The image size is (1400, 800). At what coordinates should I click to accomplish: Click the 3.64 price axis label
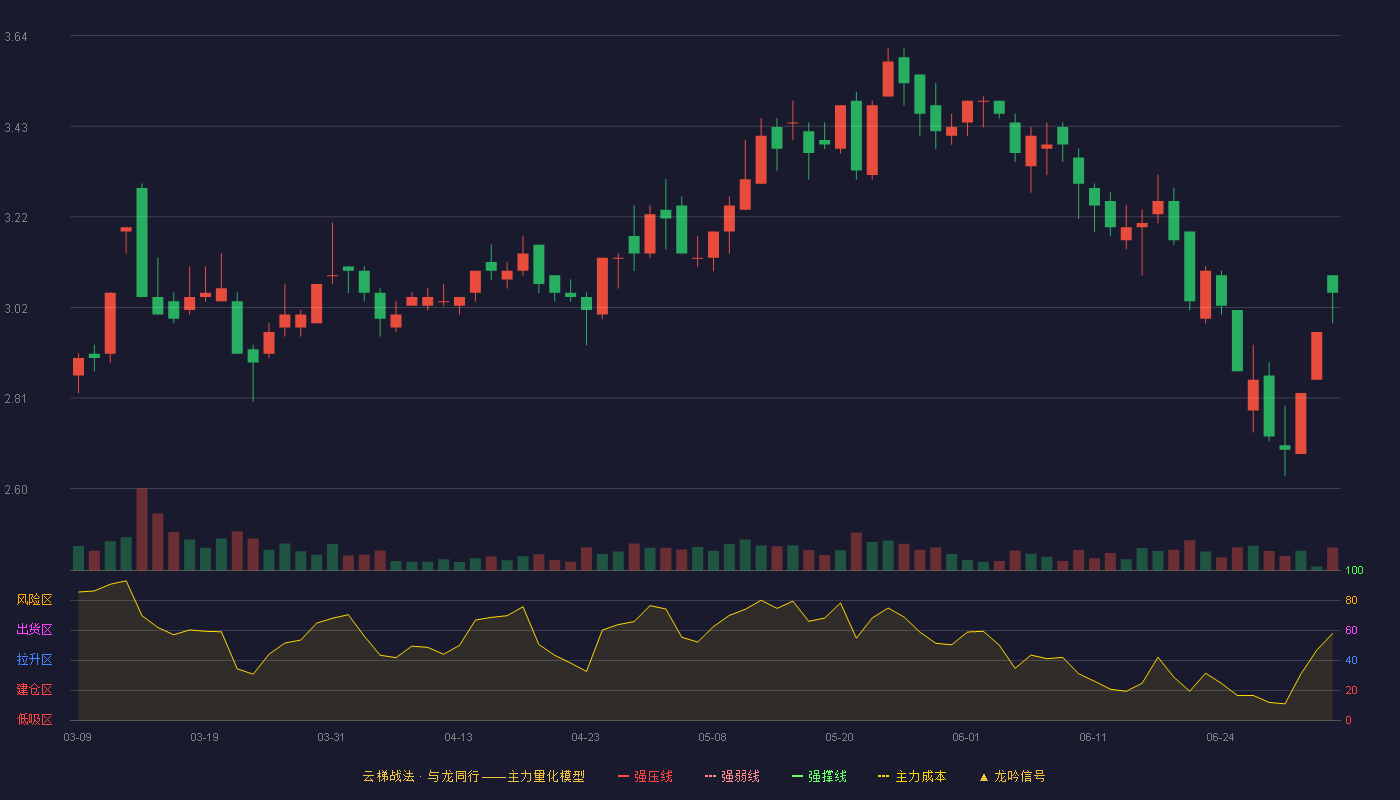pyautogui.click(x=16, y=37)
